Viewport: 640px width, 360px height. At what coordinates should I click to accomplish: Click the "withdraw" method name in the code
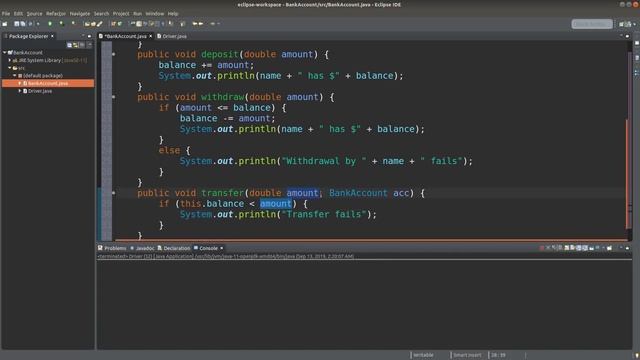[222, 97]
